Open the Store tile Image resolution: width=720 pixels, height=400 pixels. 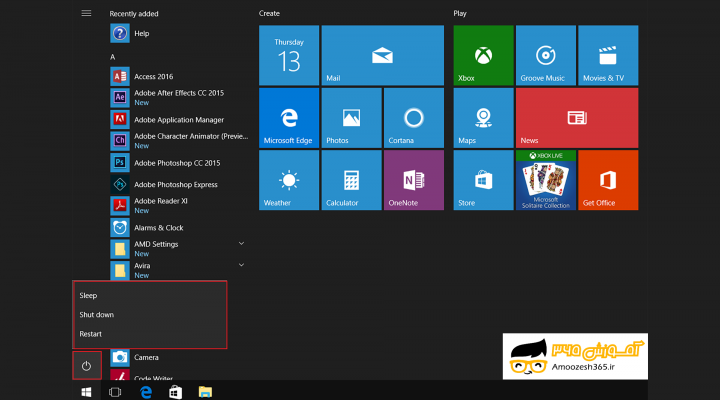(x=484, y=180)
